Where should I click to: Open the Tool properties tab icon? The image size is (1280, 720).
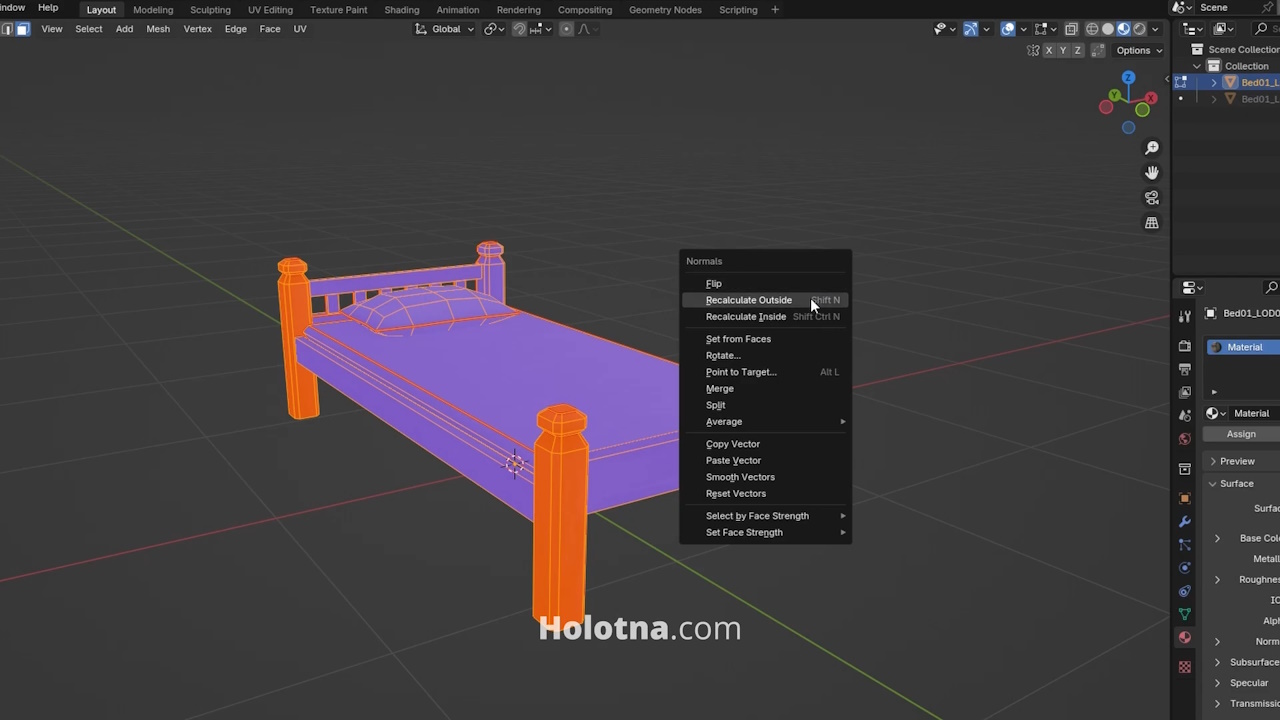point(1185,316)
